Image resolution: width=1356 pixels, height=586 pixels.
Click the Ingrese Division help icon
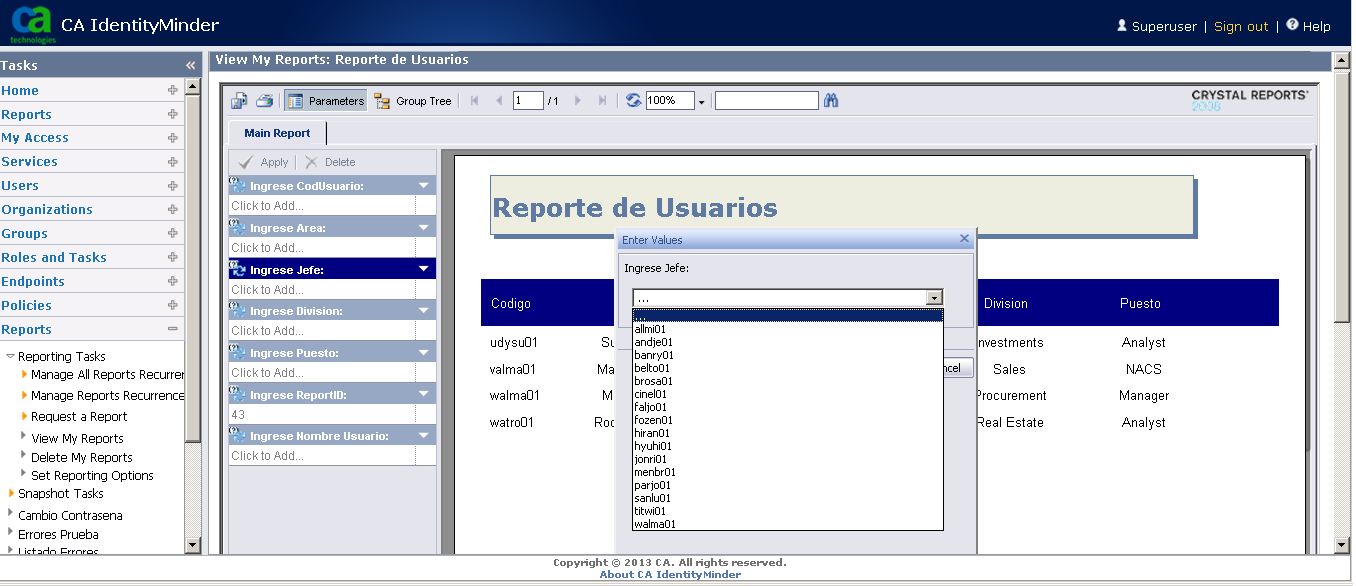coord(238,310)
